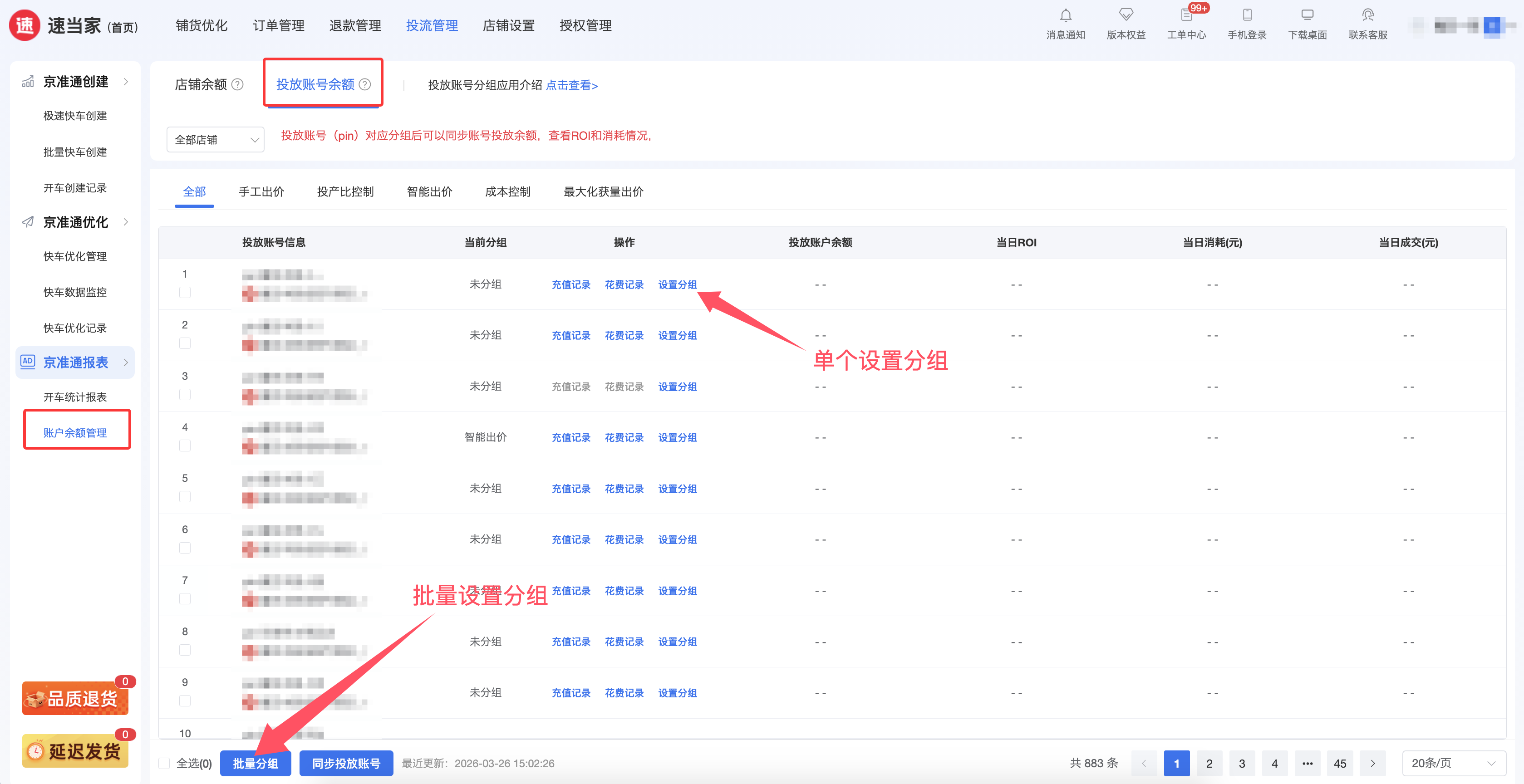Select the checkbox for row 4
This screenshot has height=784, width=1524.
click(x=185, y=446)
